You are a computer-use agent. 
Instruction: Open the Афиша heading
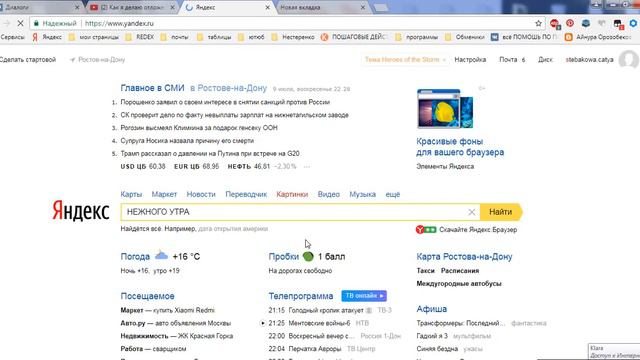pos(431,309)
